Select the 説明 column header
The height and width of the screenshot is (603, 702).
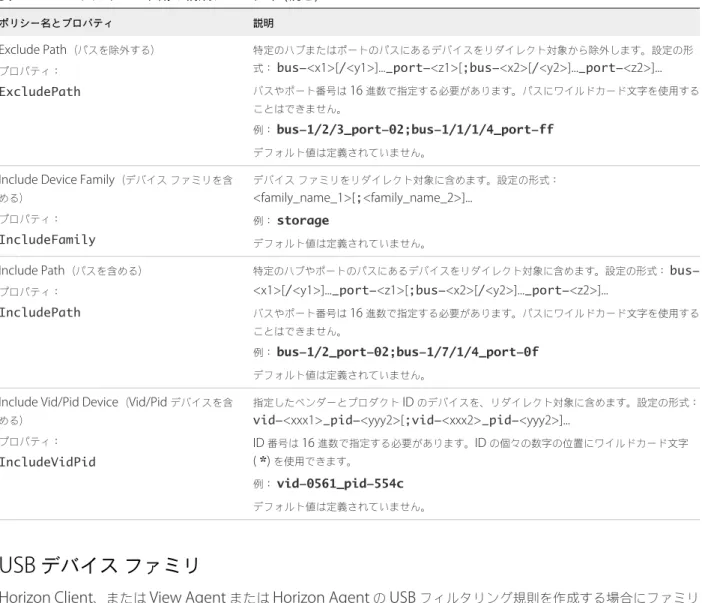263,23
